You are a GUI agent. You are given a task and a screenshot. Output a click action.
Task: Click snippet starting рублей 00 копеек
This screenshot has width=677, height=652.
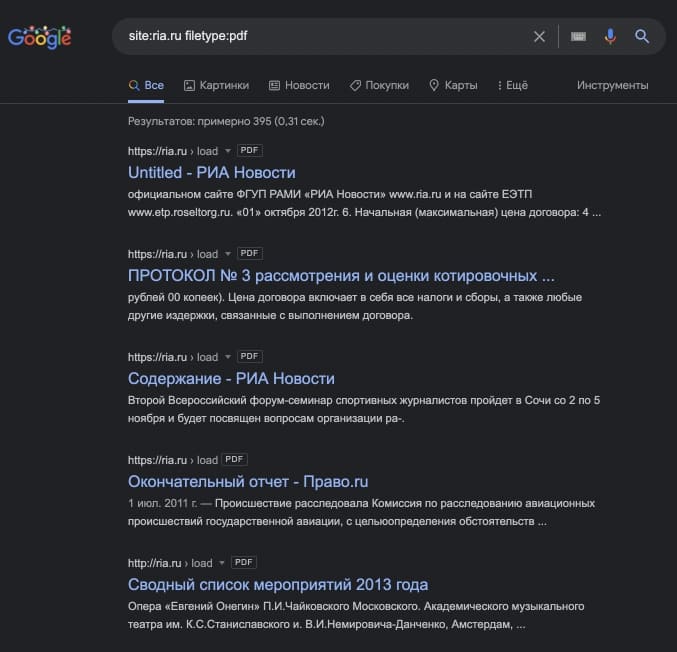[x=355, y=306]
